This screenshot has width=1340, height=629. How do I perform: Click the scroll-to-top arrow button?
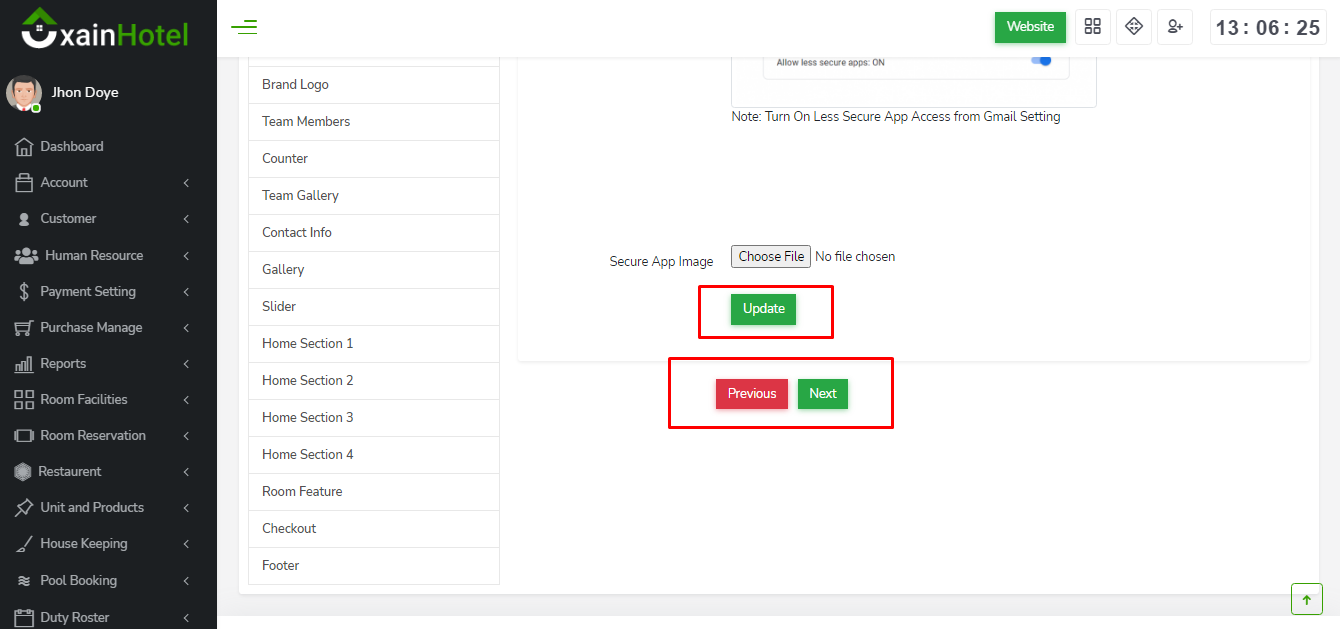(1306, 599)
